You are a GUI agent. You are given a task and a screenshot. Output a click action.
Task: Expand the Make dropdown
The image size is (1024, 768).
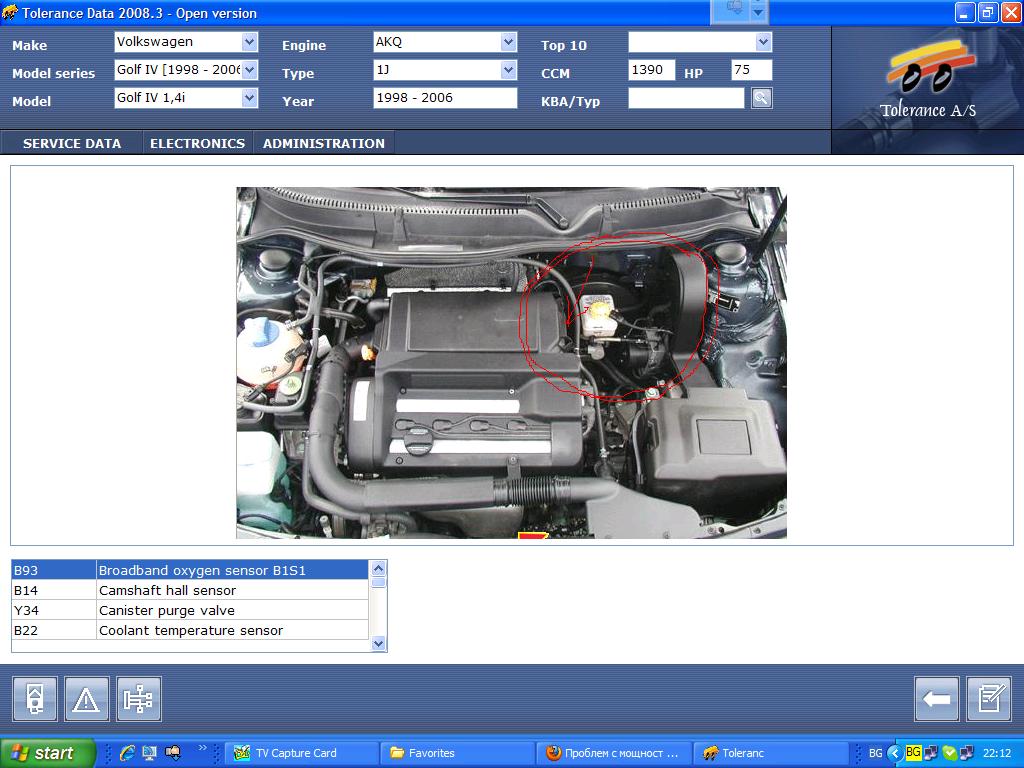pos(250,42)
